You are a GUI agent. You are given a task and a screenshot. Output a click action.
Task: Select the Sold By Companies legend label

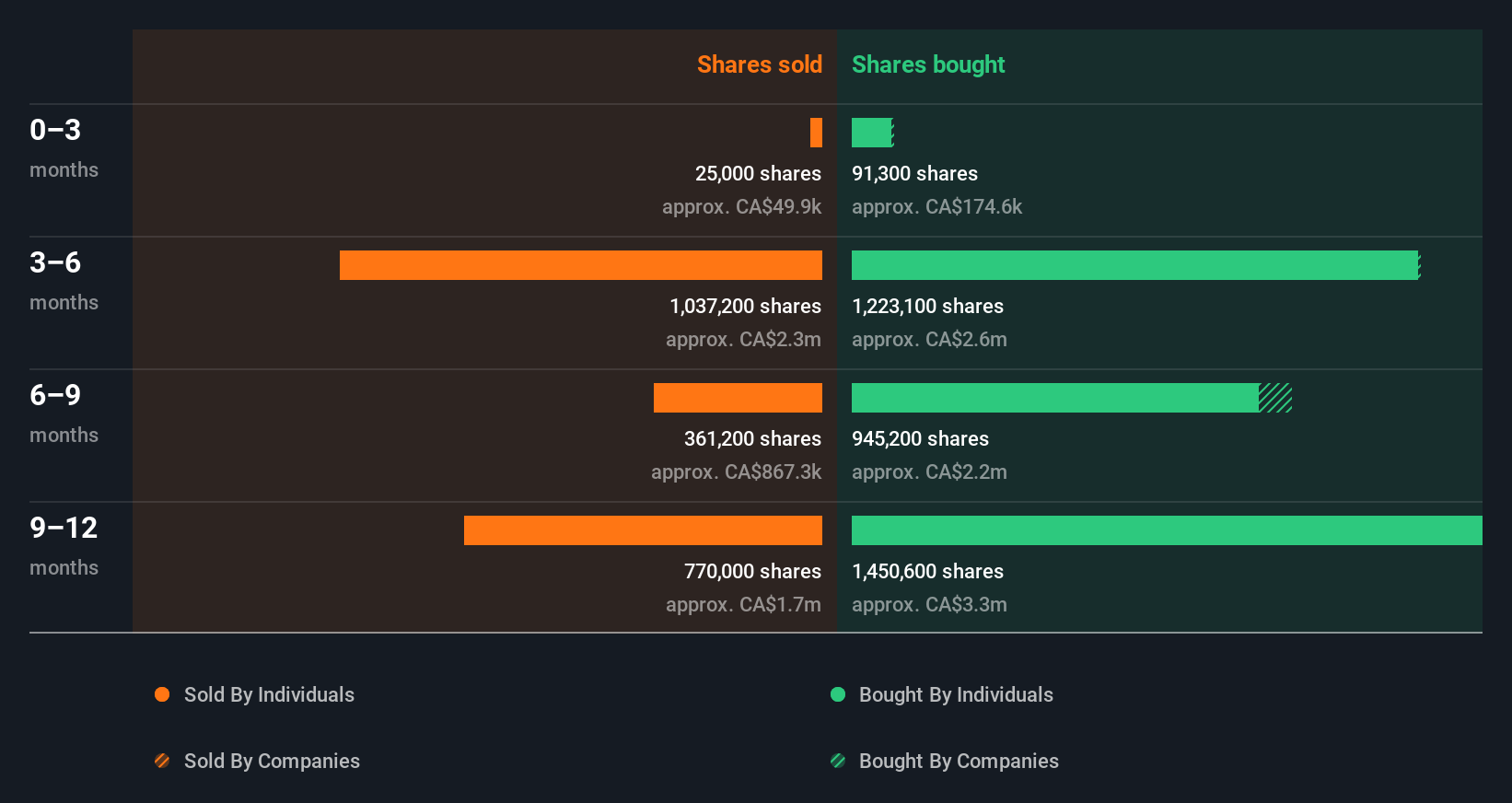(x=272, y=761)
